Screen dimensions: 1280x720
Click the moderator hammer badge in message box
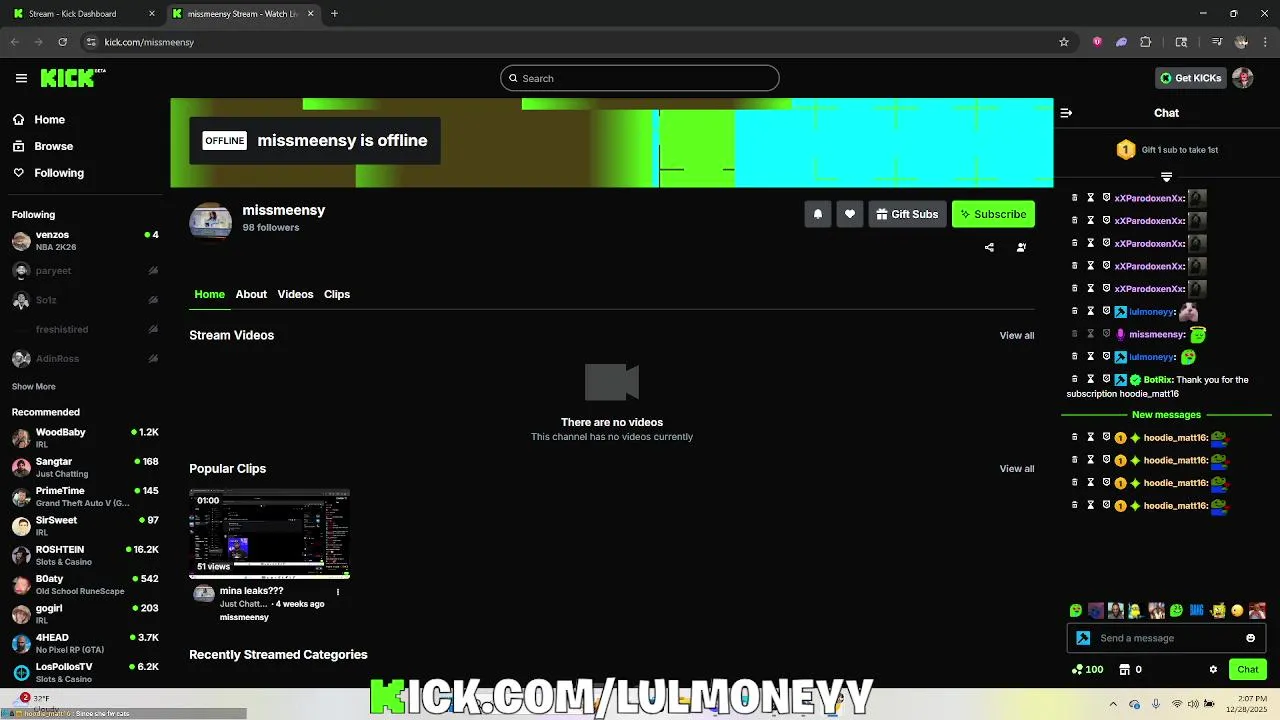tap(1083, 638)
